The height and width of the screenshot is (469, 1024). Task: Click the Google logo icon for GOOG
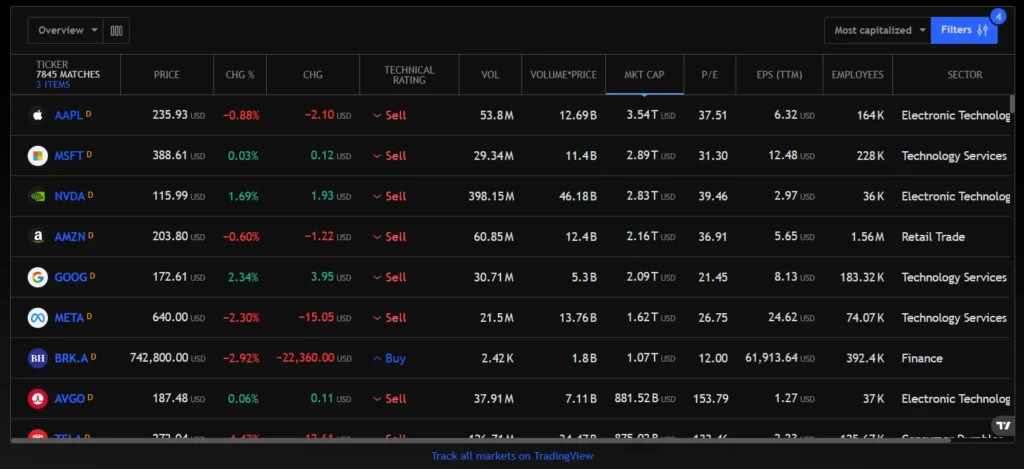[x=38, y=277]
